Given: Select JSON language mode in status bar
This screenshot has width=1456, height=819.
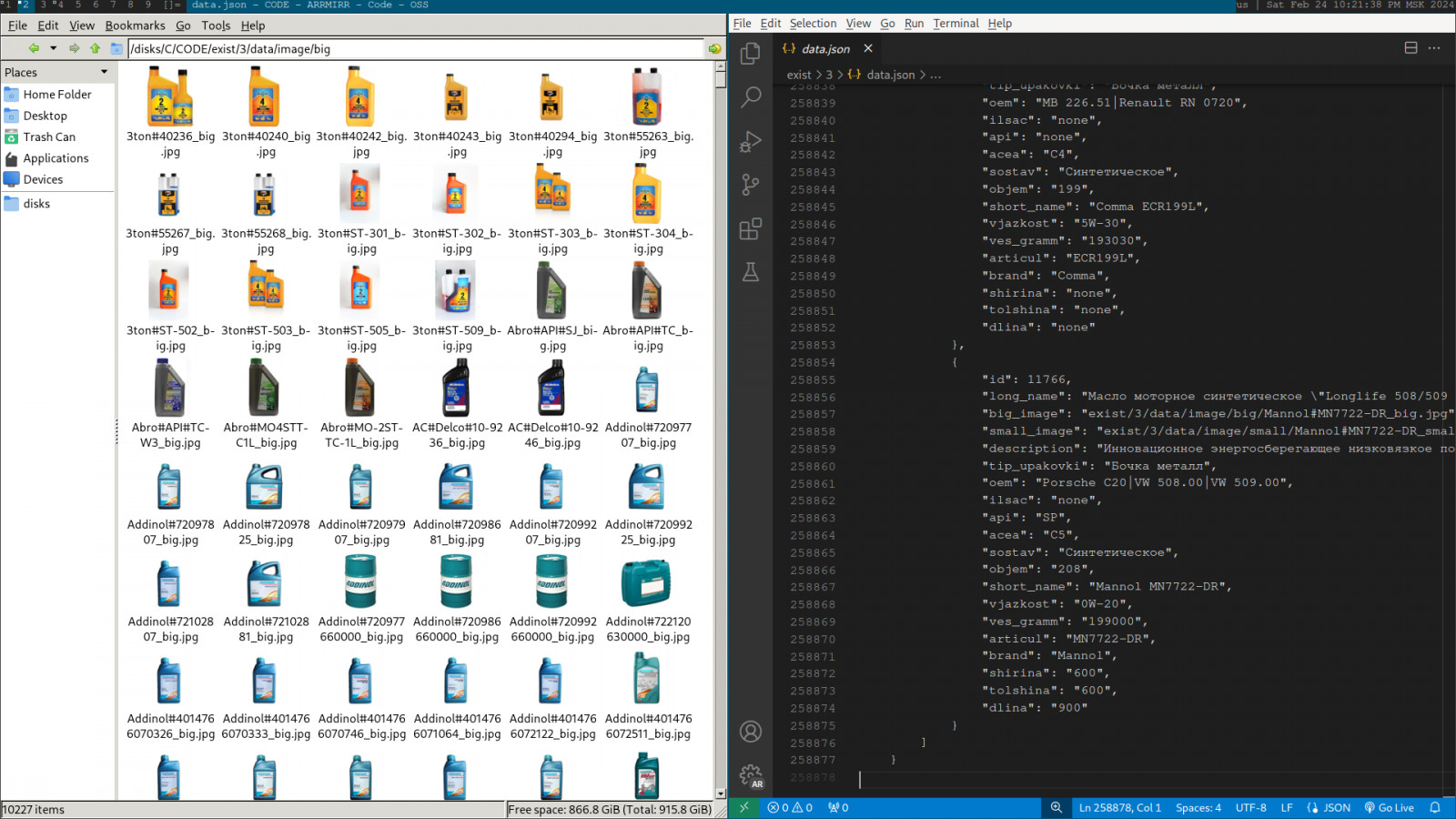Looking at the screenshot, I should (x=1329, y=808).
